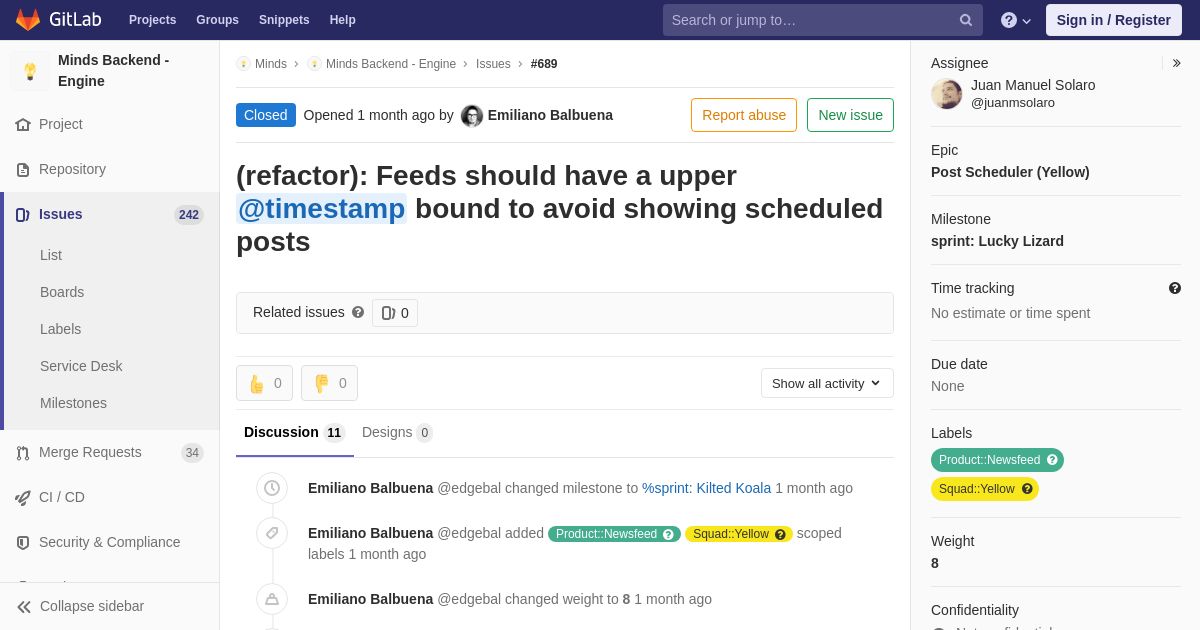
Task: Open the Groups menu
Action: coord(217,20)
